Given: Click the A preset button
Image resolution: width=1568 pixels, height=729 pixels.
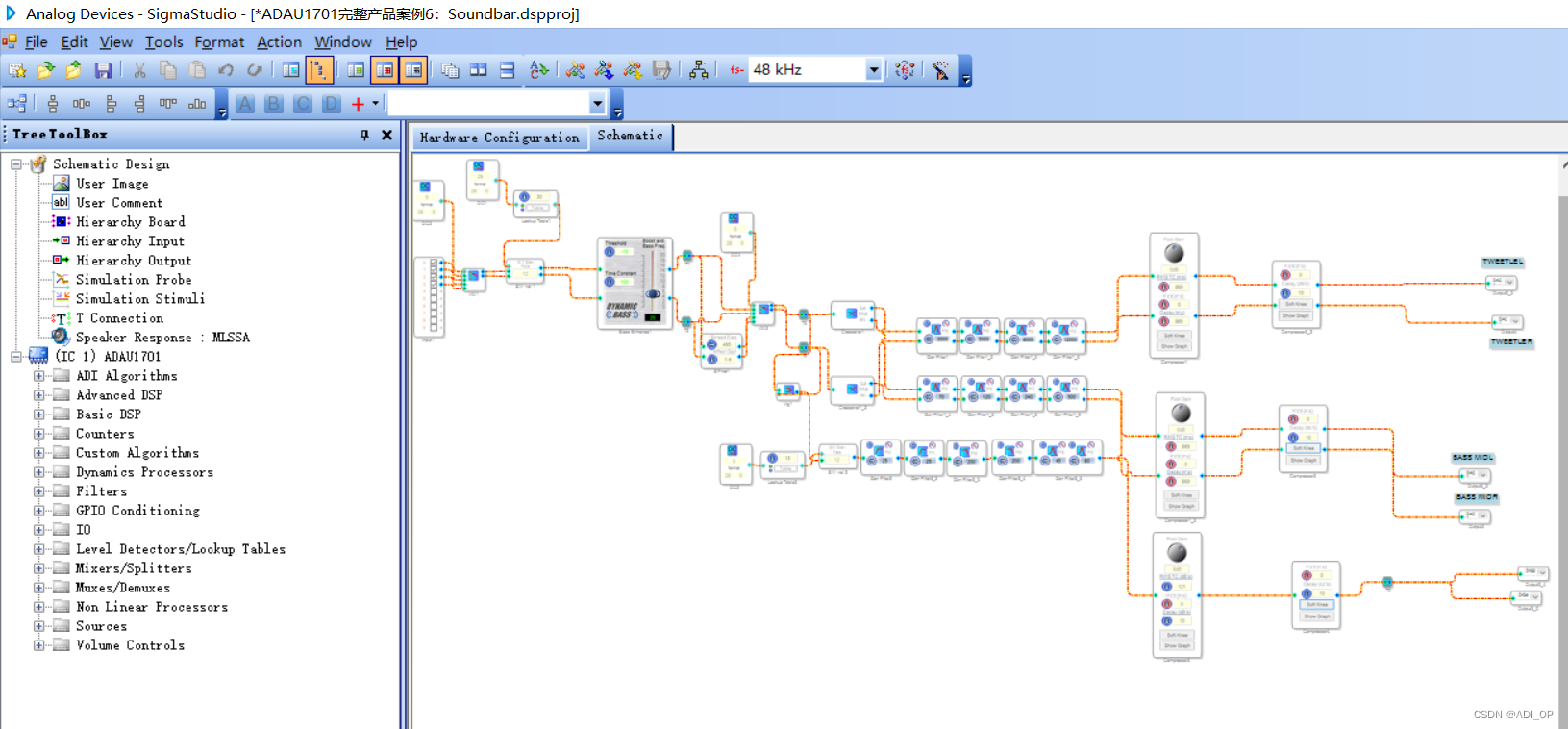Looking at the screenshot, I should [245, 104].
